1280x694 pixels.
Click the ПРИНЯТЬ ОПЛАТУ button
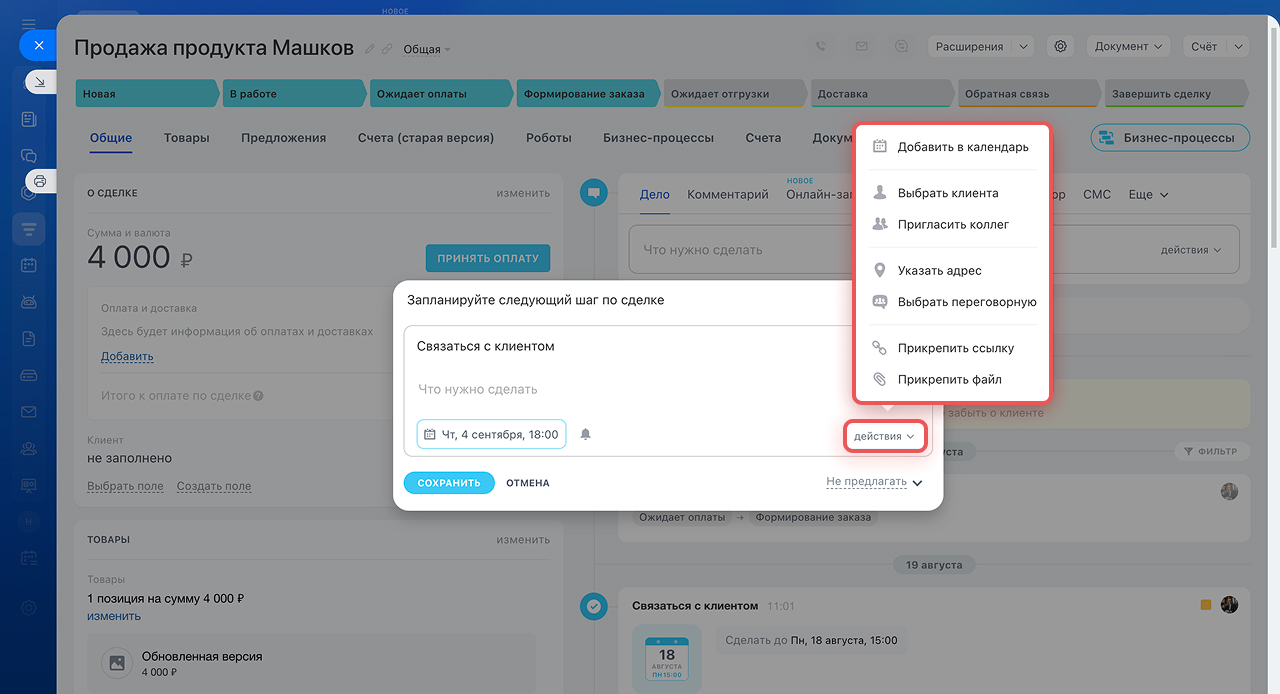[x=488, y=258]
